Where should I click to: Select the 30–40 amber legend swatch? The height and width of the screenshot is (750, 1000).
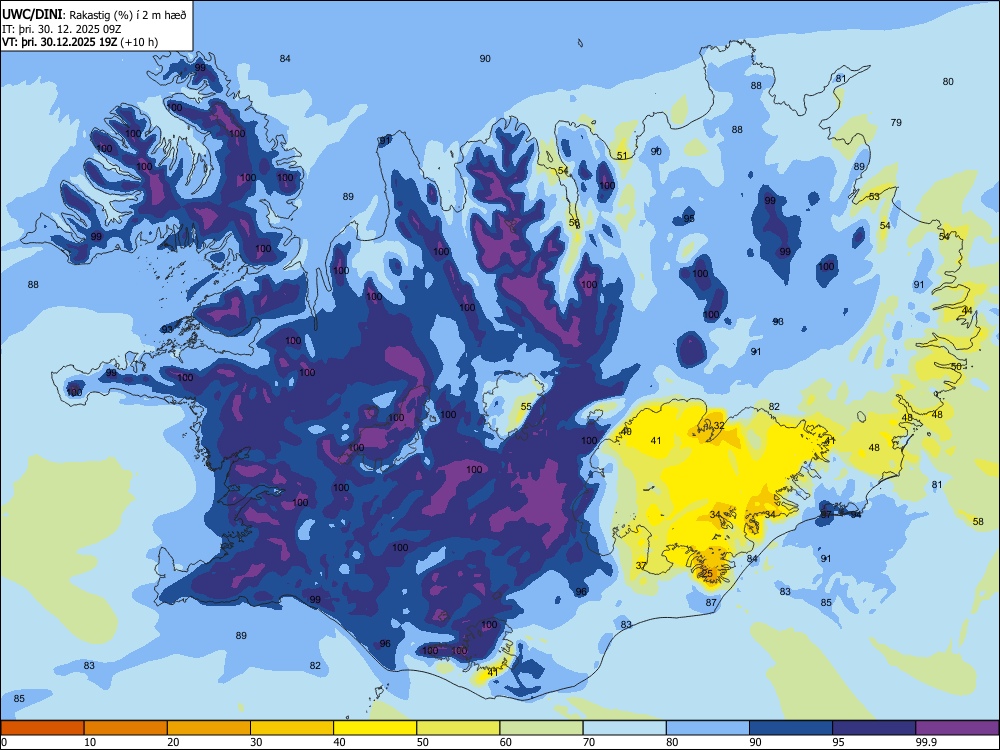pyautogui.click(x=292, y=728)
